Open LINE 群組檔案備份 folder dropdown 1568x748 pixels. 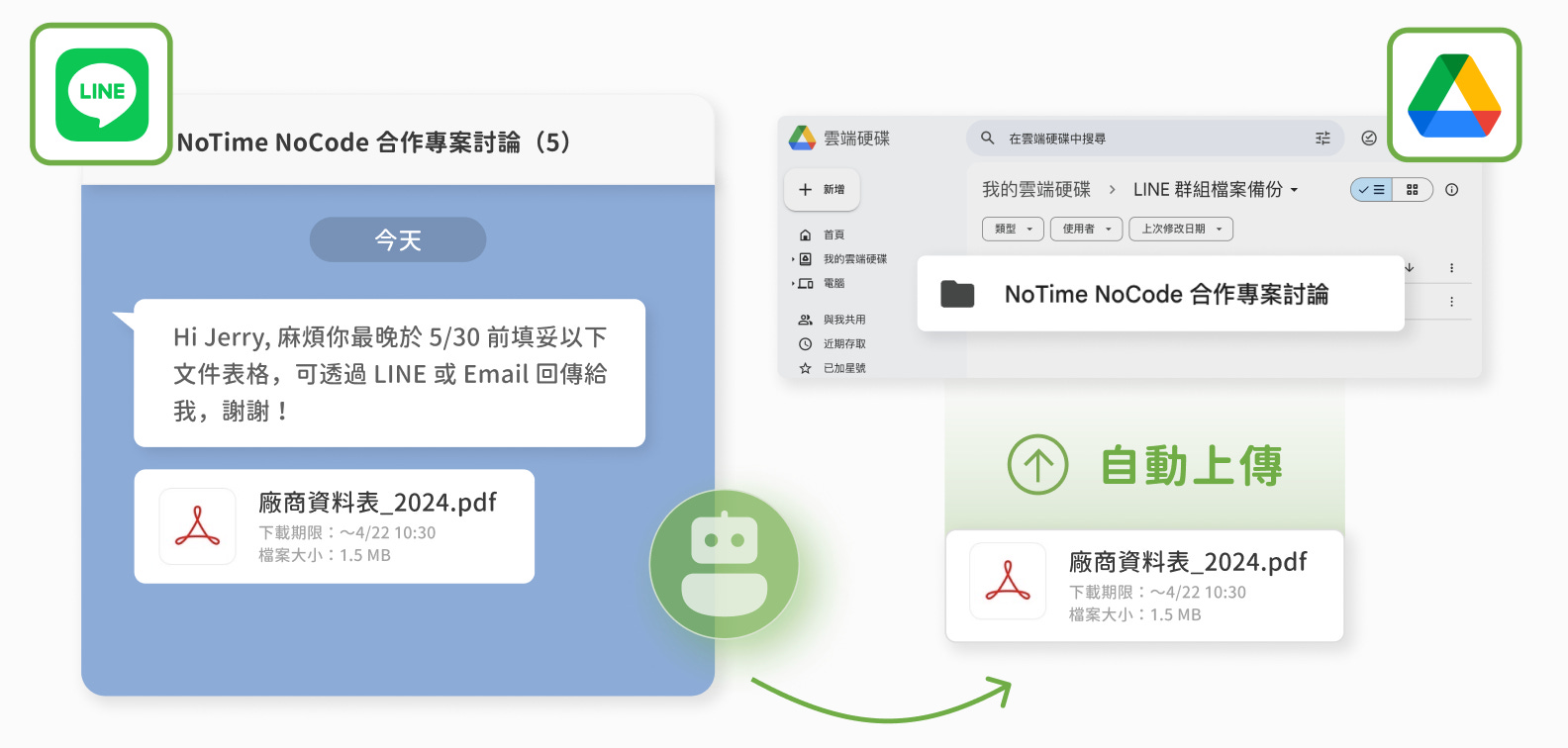(1216, 189)
